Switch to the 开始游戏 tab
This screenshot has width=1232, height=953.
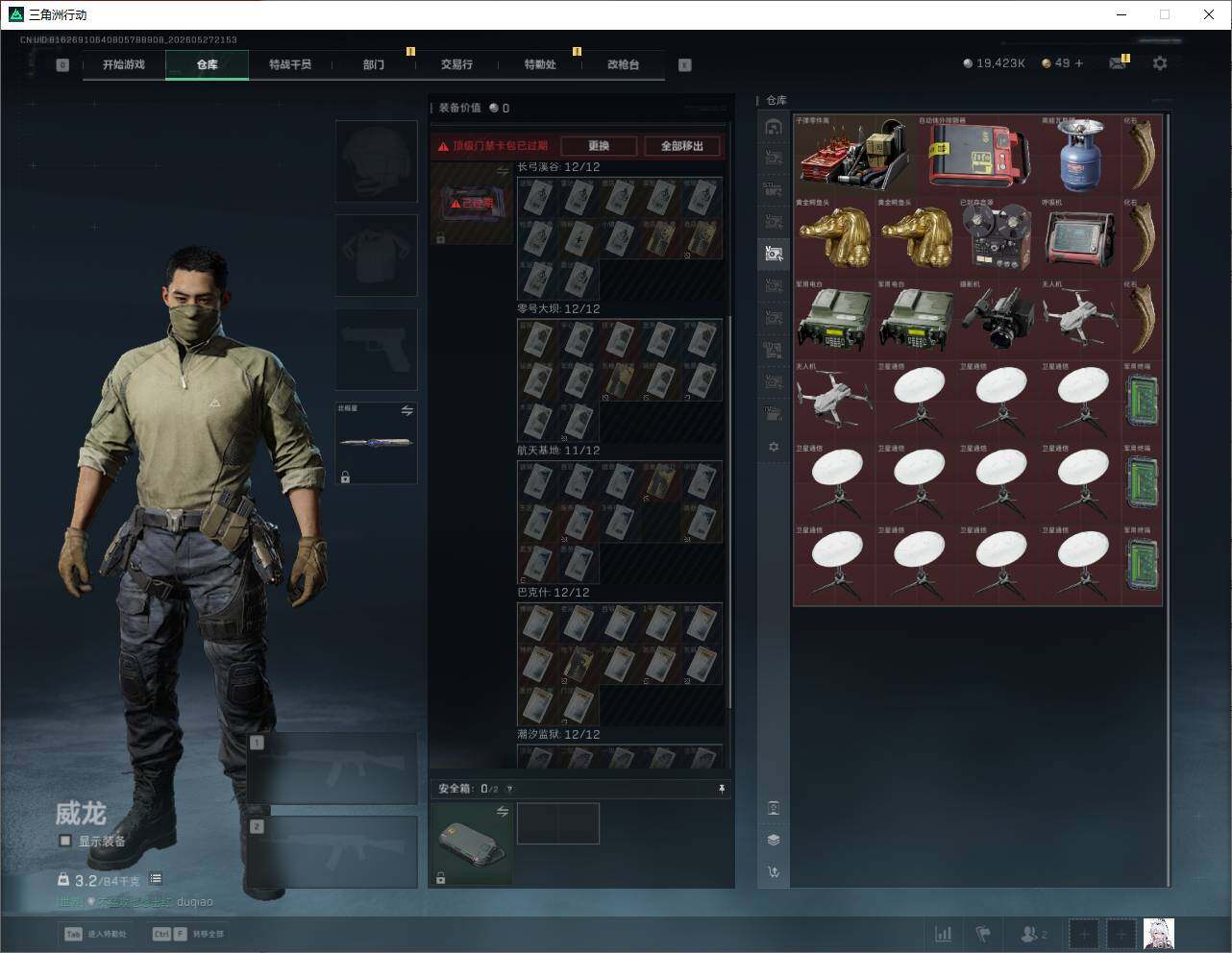[x=124, y=65]
